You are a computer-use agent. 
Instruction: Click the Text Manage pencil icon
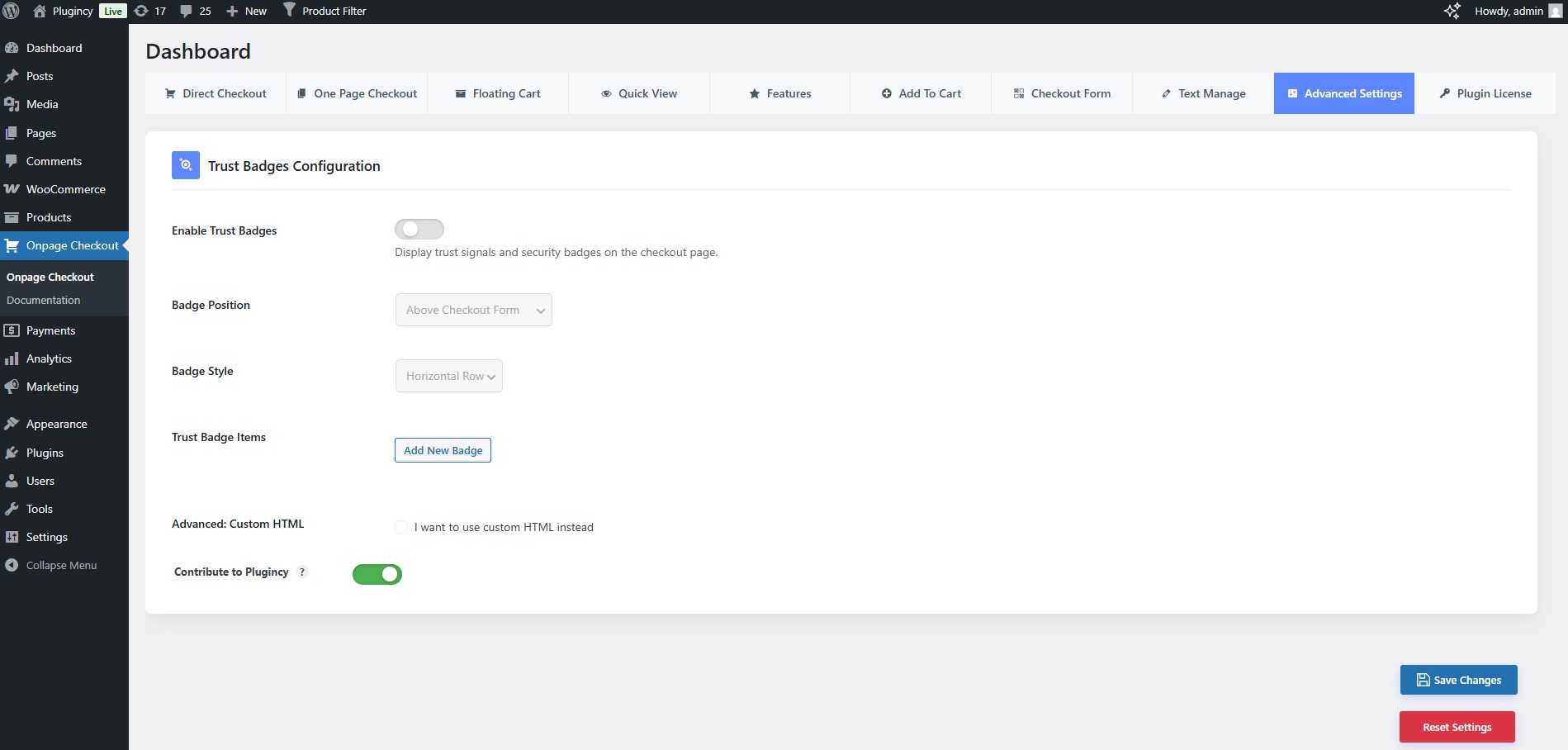tap(1165, 93)
